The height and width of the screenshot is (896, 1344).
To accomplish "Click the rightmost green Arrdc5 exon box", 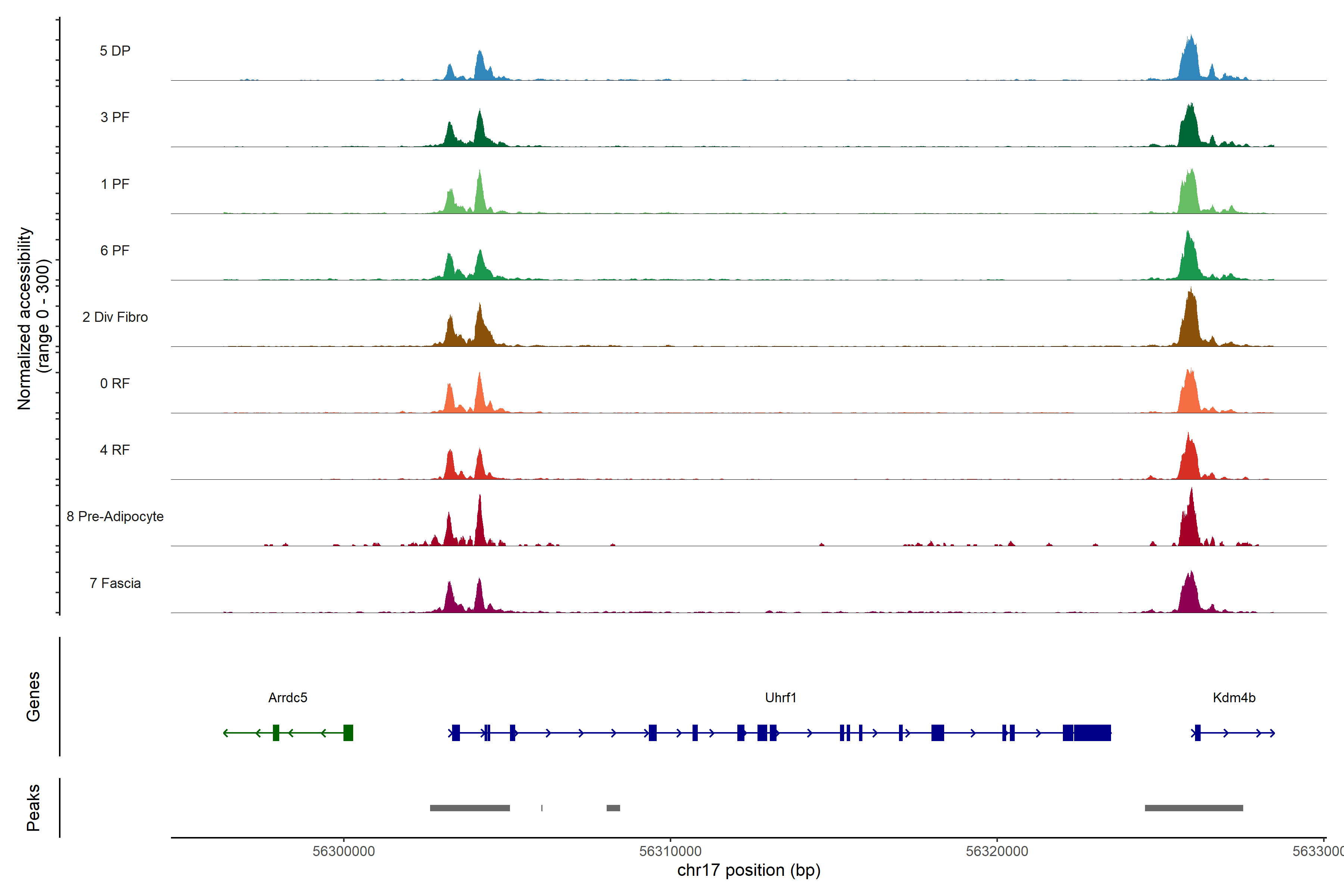I will coord(348,732).
